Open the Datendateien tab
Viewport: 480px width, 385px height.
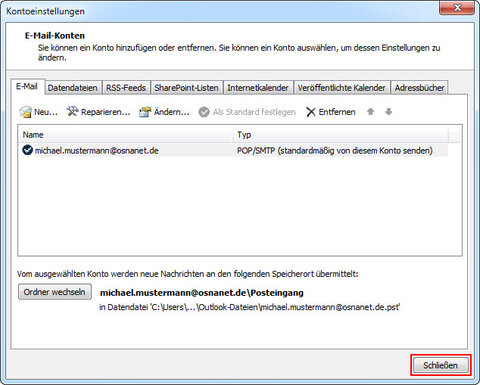click(73, 88)
